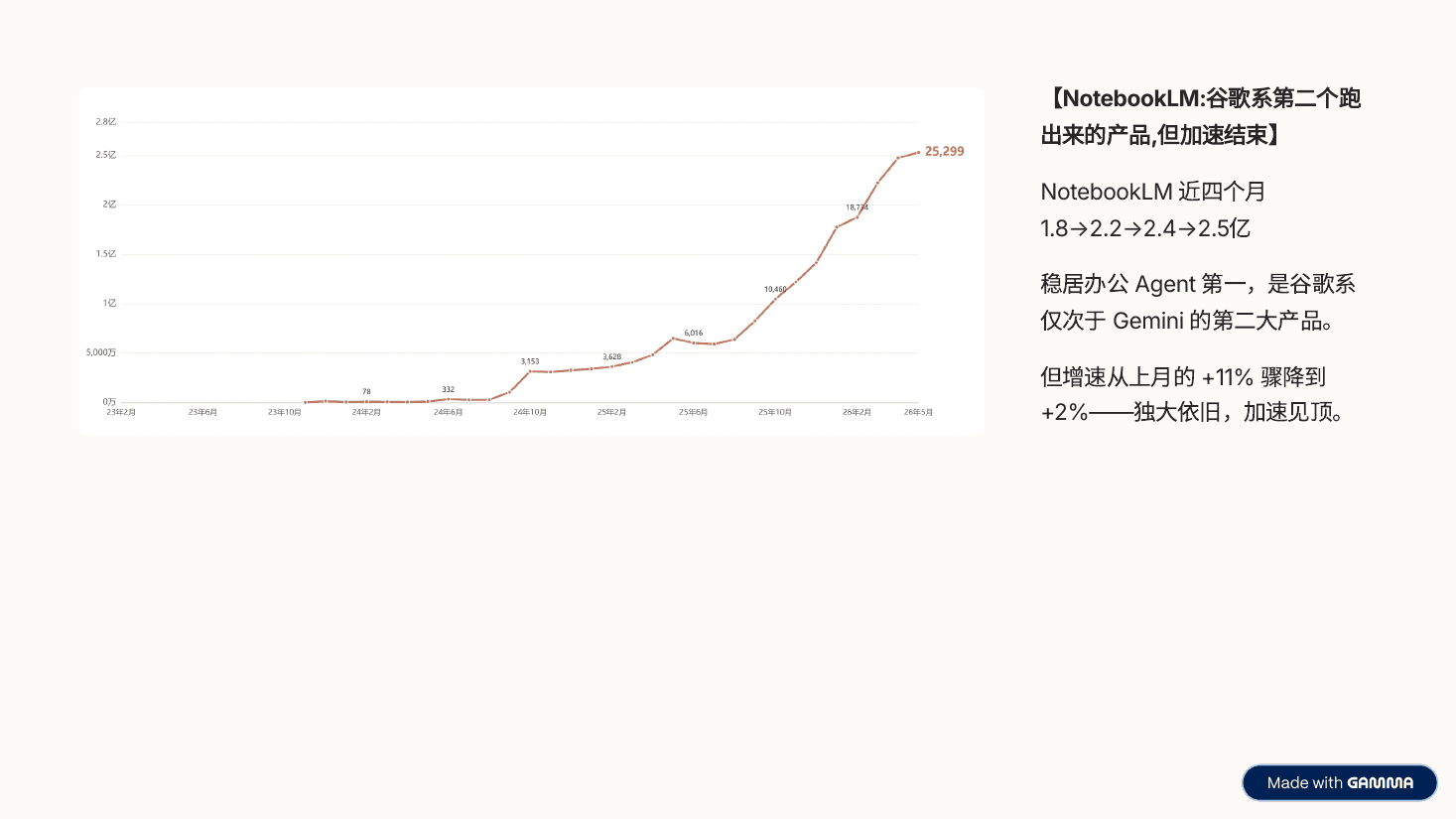Click the Made with GAMMA button
This screenshot has width=1456, height=819.
1339,782
